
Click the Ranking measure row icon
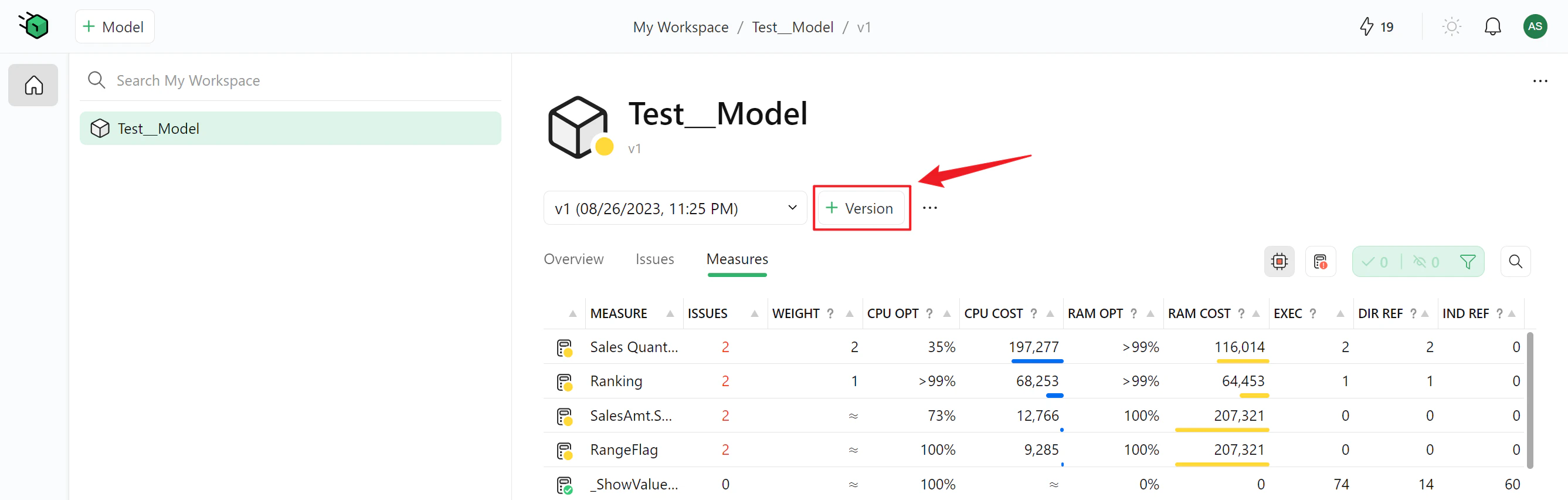[x=564, y=382]
